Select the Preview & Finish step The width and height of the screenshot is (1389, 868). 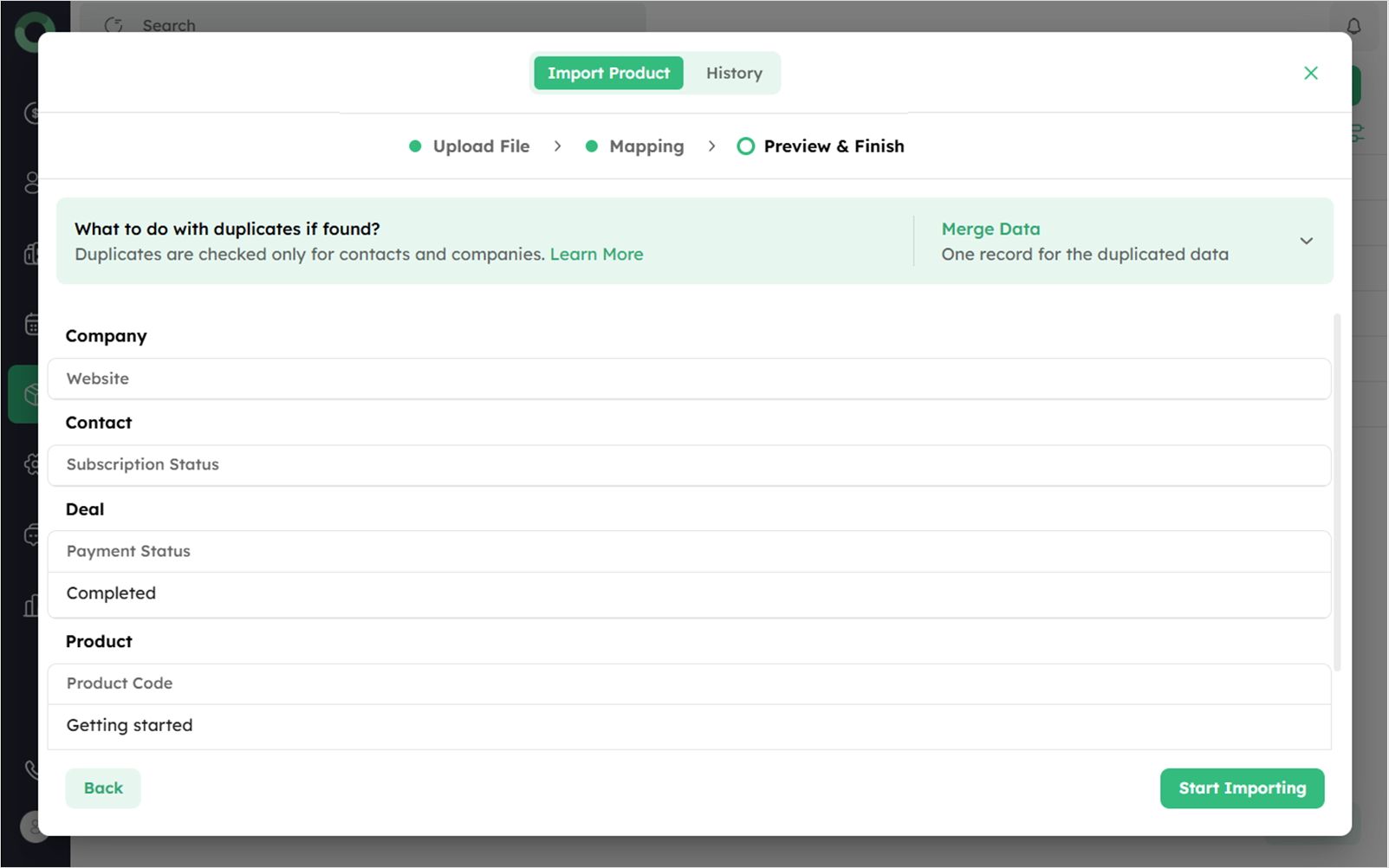tap(821, 146)
